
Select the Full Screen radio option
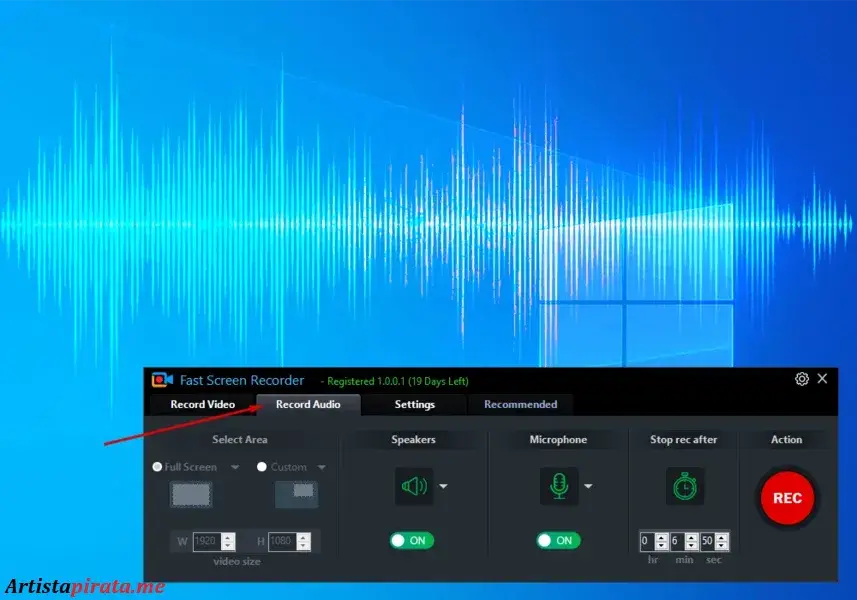tap(156, 467)
